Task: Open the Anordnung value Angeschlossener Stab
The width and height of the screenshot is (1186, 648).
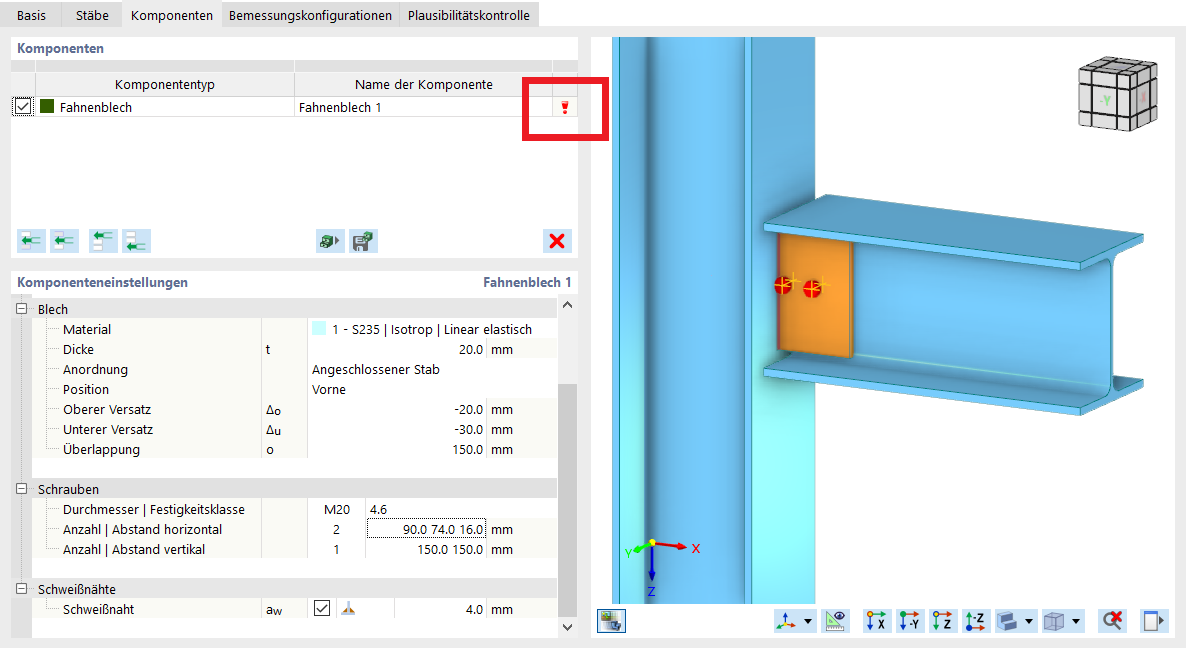Action: (x=376, y=369)
